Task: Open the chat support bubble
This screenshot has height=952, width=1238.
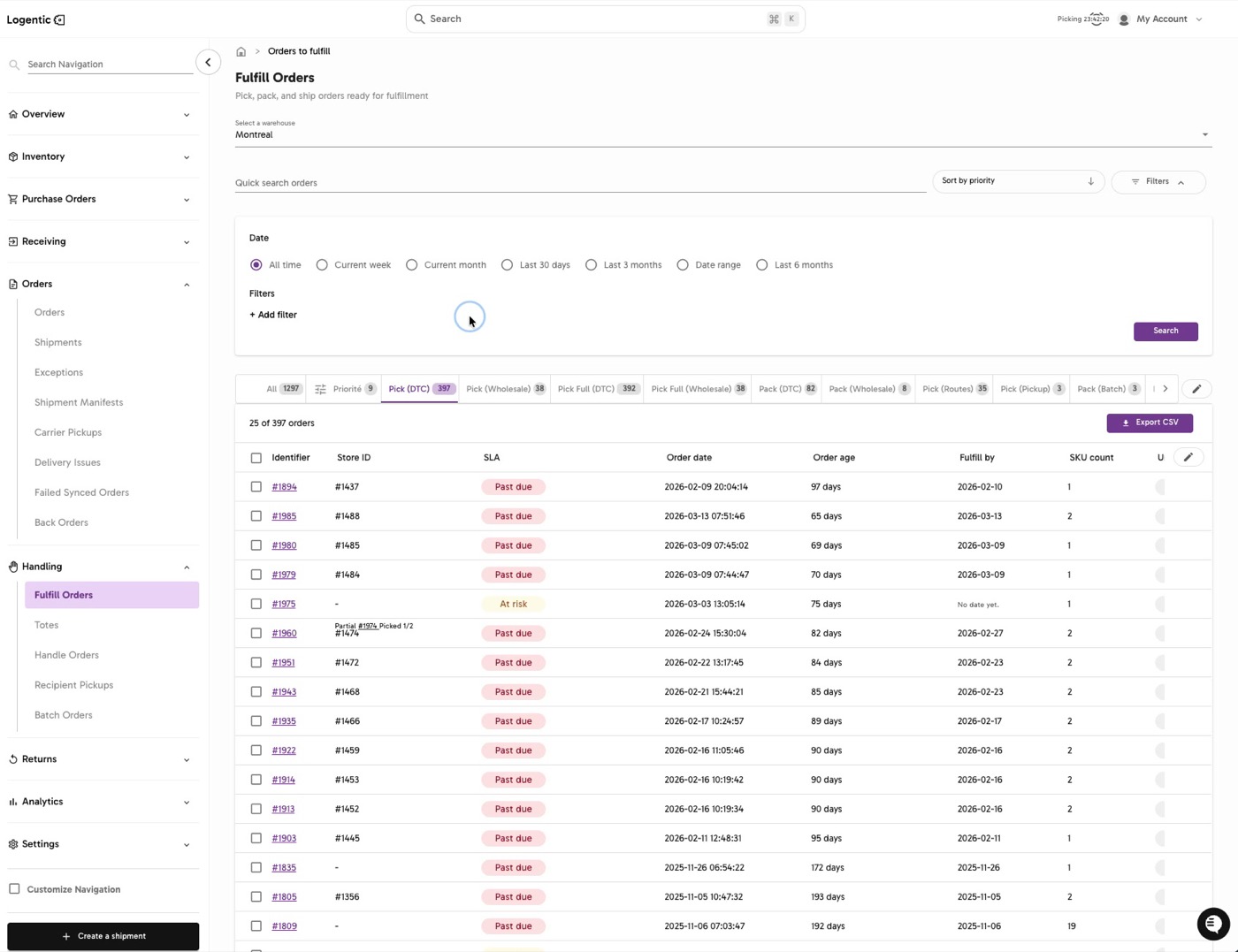Action: (x=1213, y=924)
